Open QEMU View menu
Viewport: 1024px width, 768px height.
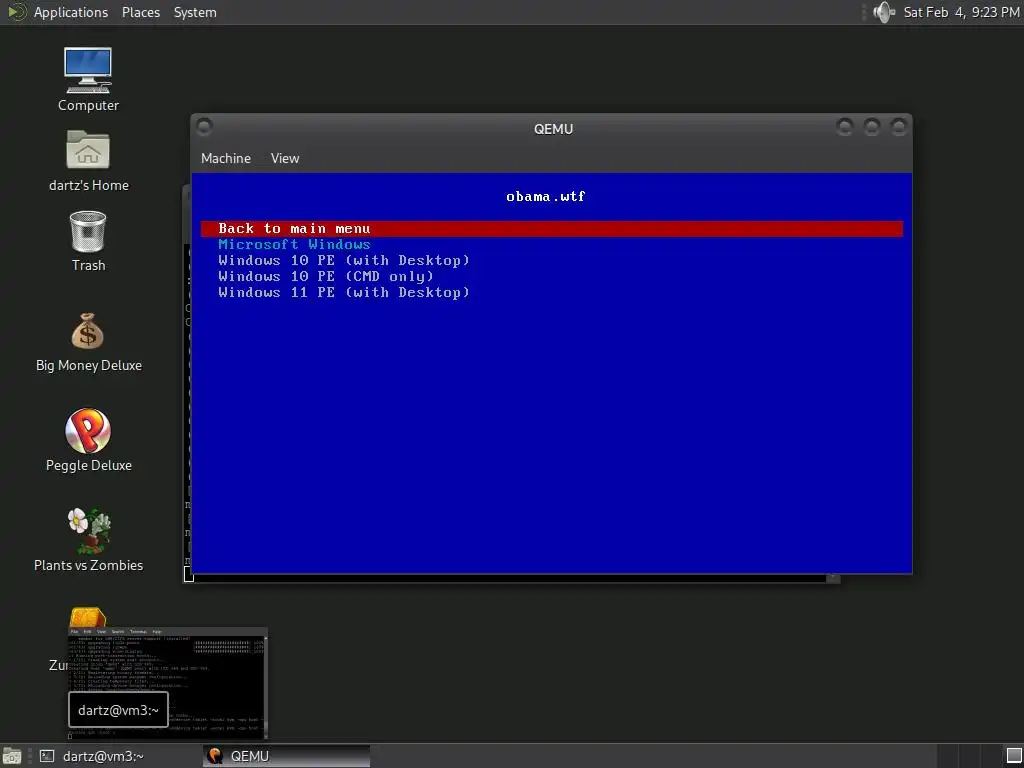pos(285,158)
